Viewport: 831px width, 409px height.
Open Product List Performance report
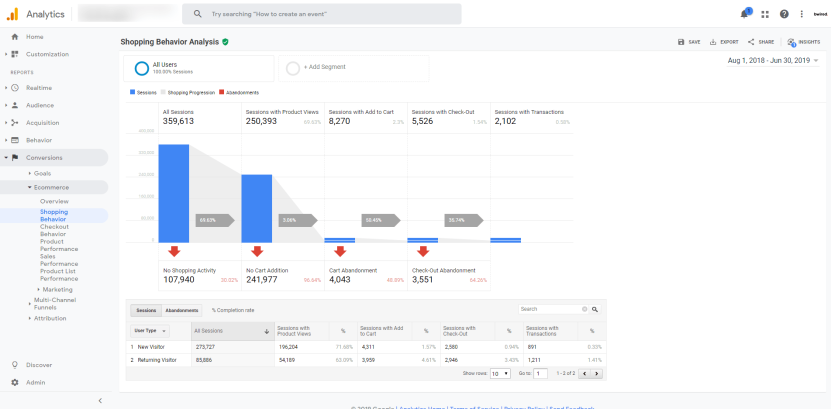(x=59, y=275)
